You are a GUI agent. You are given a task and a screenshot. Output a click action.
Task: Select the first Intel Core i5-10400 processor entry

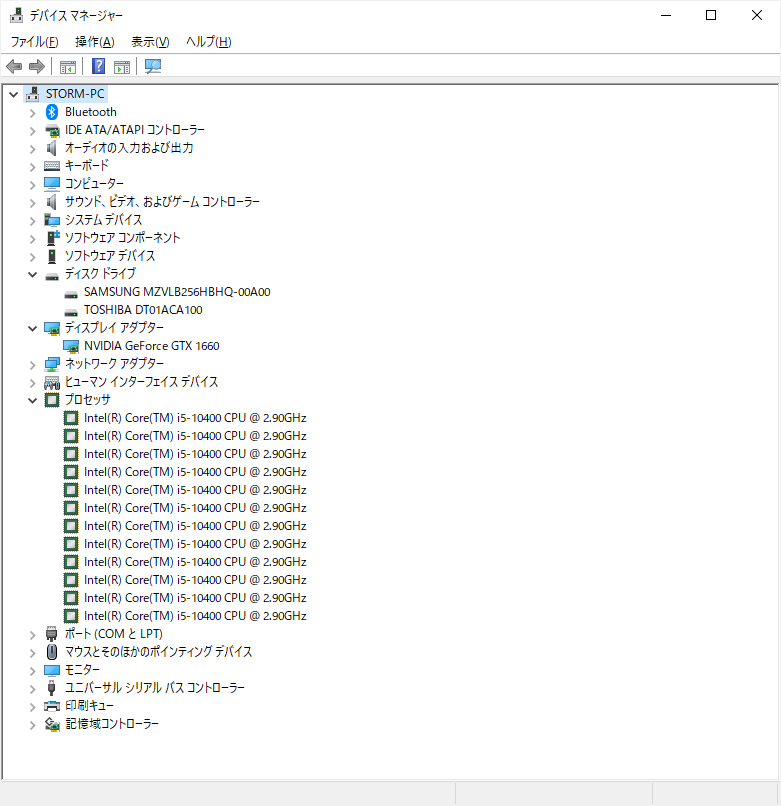click(x=195, y=418)
